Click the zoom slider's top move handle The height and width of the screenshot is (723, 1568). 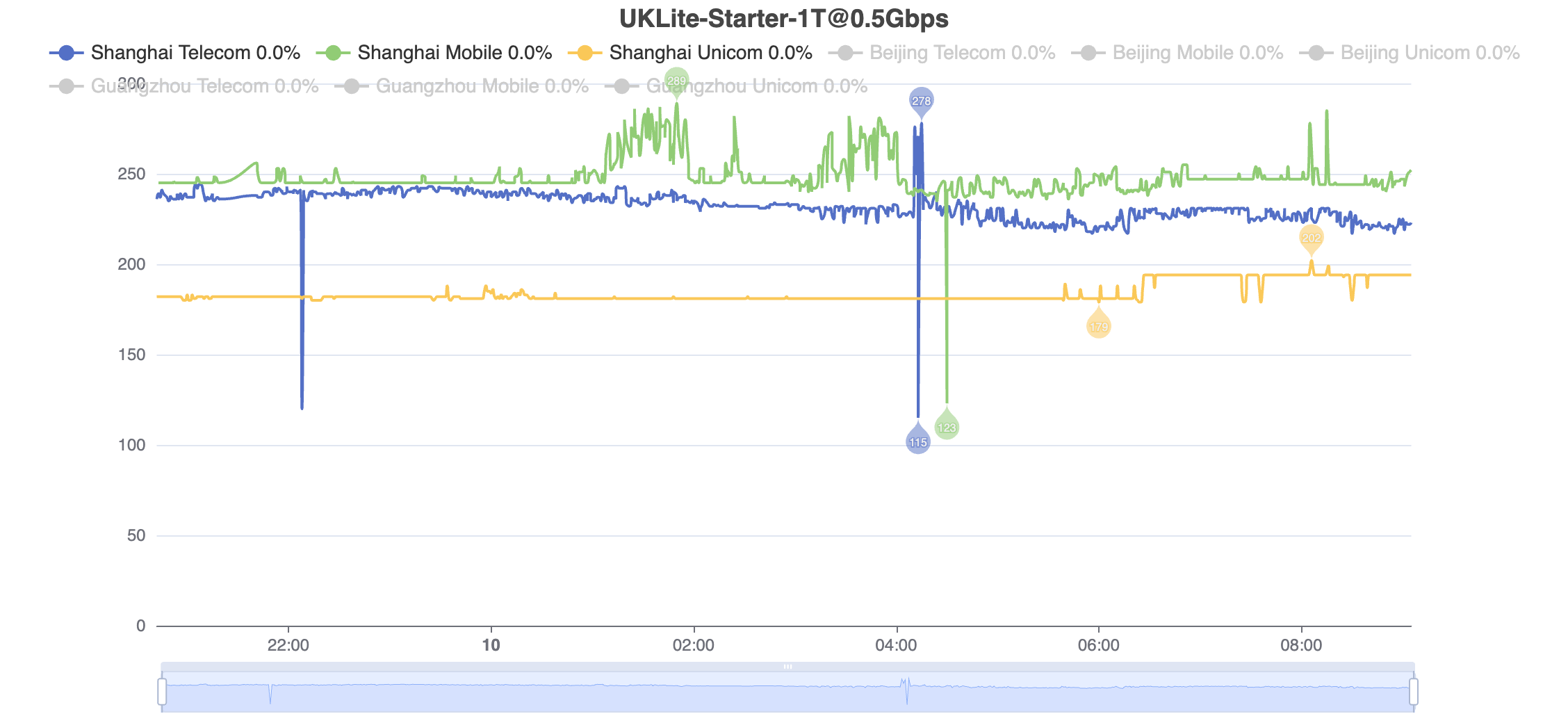(x=787, y=667)
